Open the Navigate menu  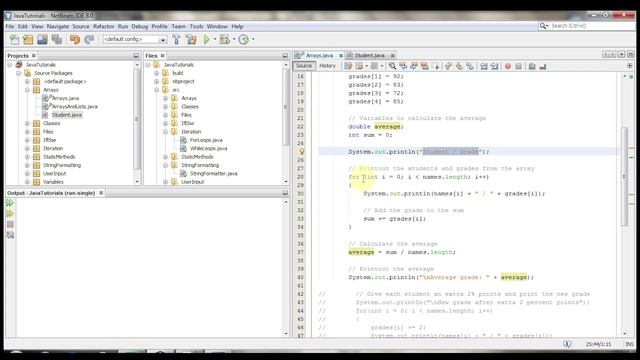coord(58,27)
